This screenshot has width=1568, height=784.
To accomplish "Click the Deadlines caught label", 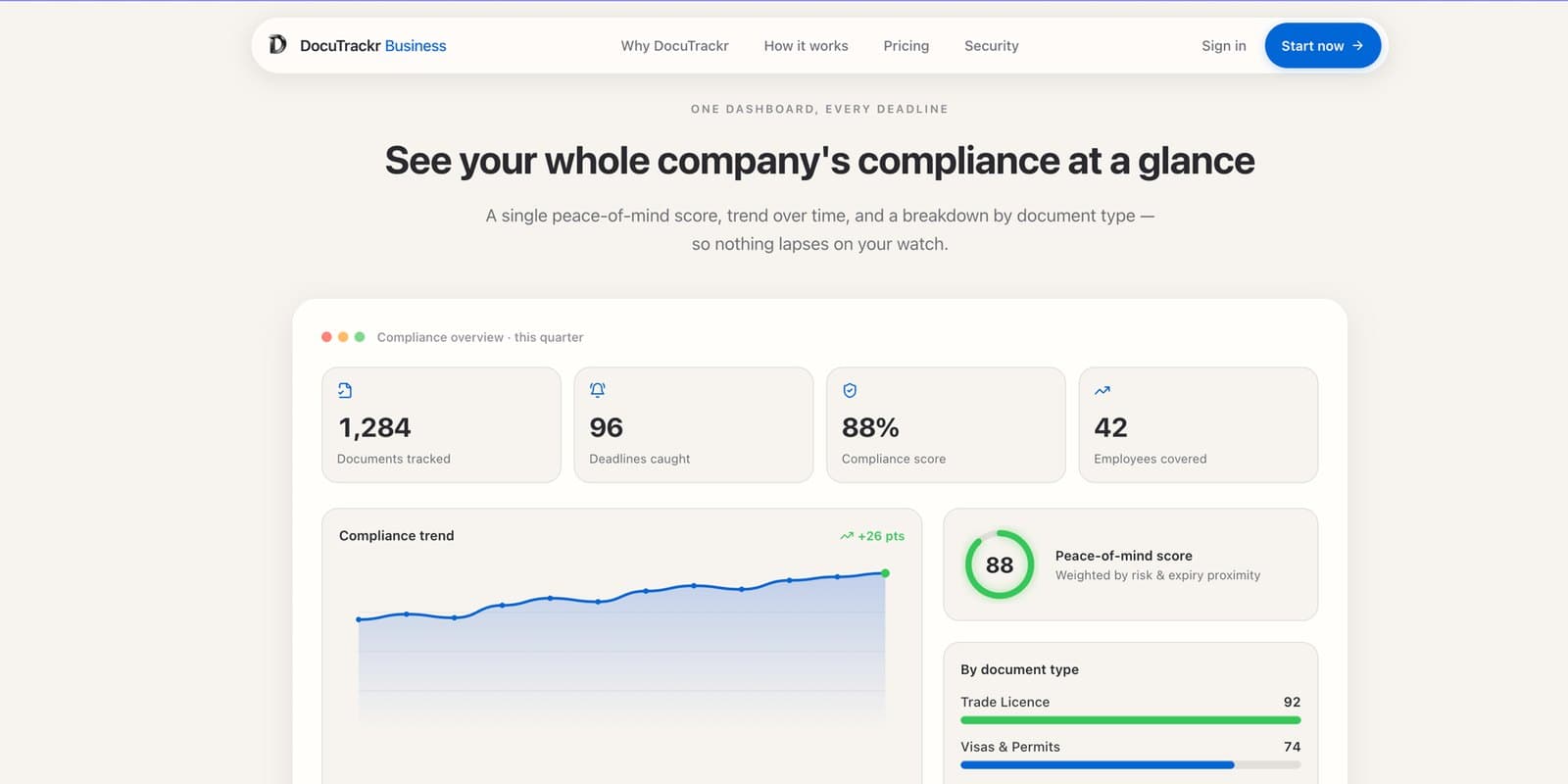I will pyautogui.click(x=639, y=459).
